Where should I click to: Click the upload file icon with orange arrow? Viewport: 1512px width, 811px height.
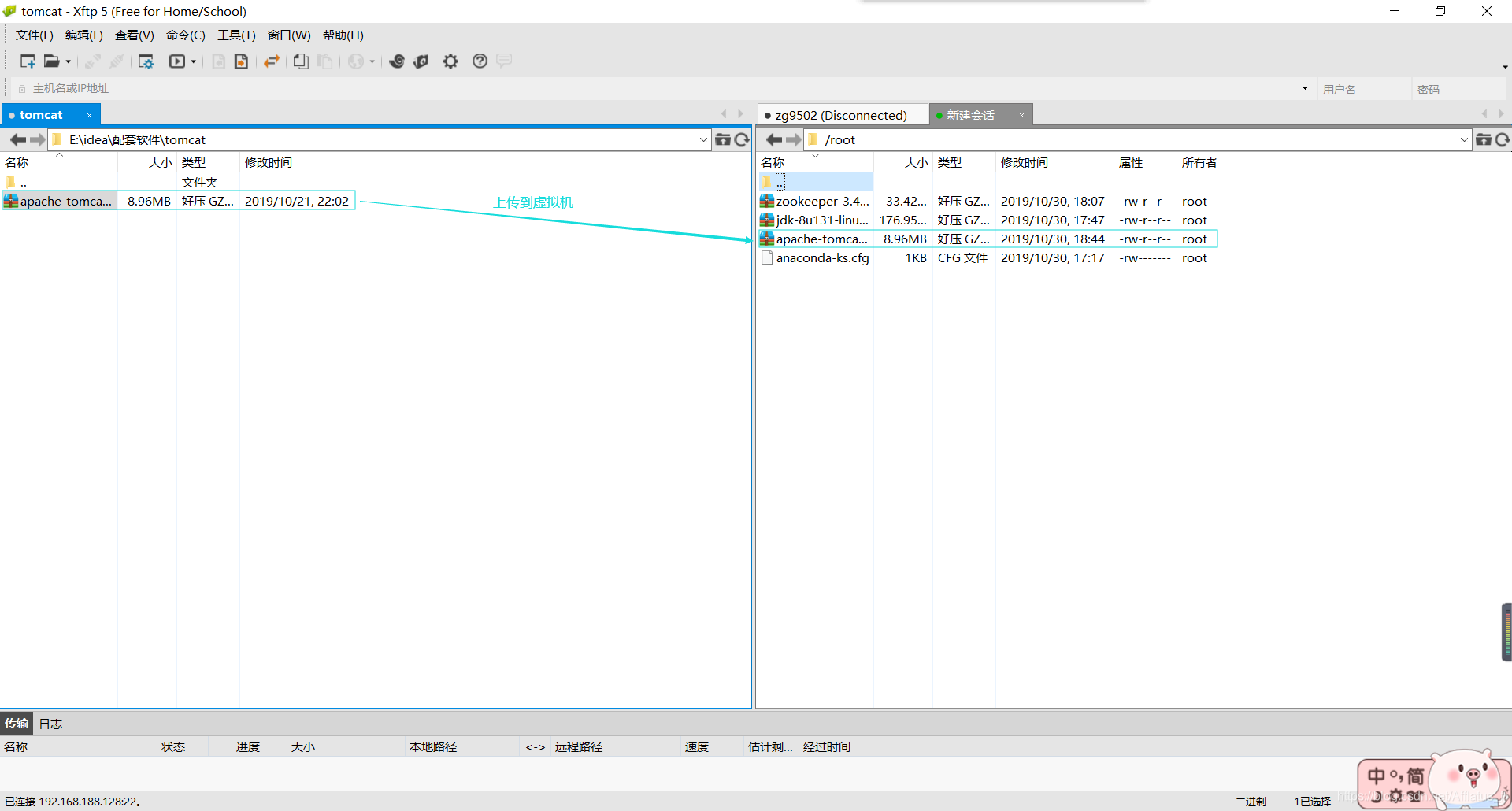click(x=242, y=61)
